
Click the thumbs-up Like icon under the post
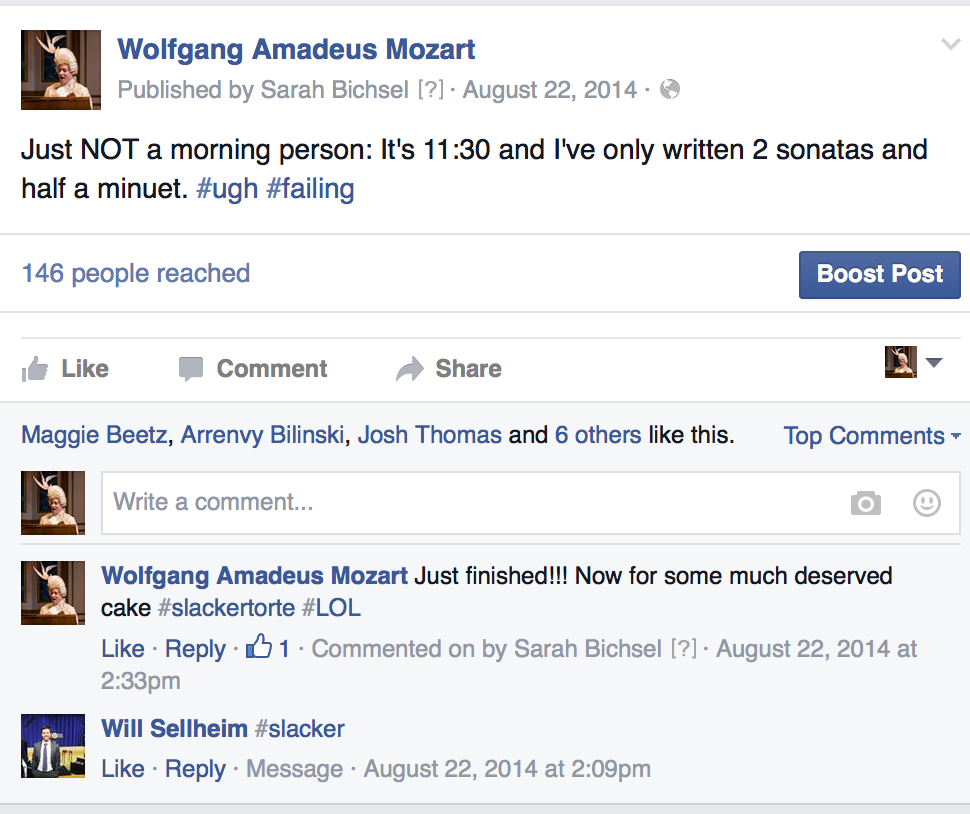click(35, 369)
